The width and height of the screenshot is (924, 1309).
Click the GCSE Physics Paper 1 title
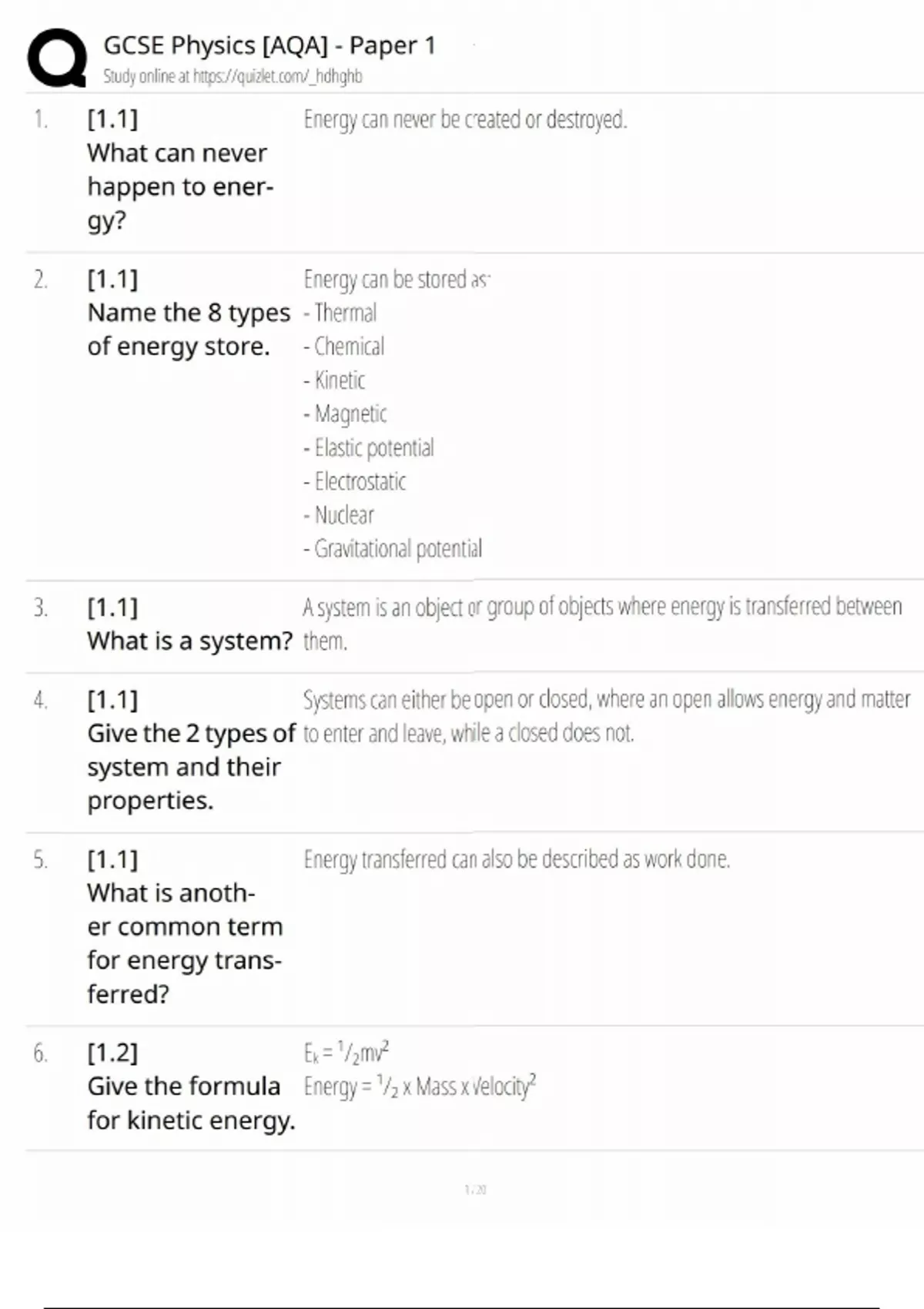pyautogui.click(x=269, y=45)
